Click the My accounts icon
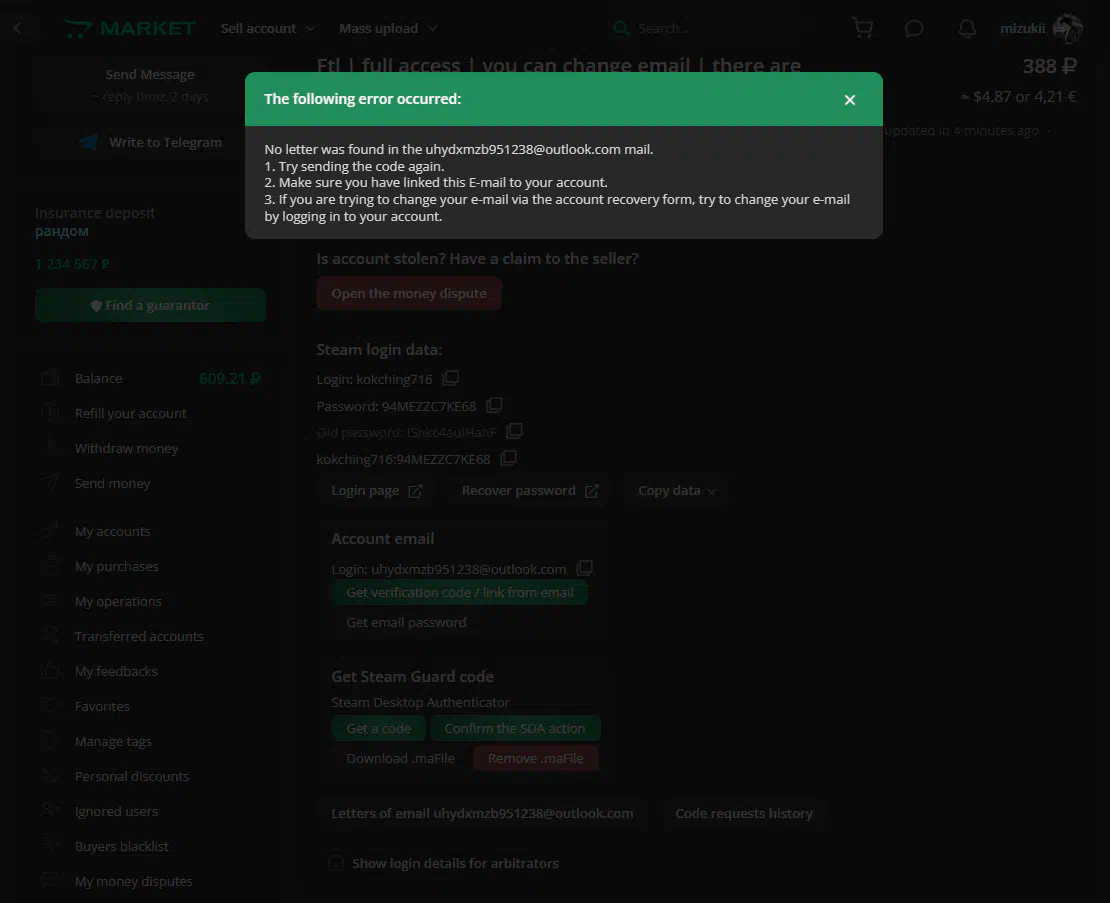 [x=50, y=530]
